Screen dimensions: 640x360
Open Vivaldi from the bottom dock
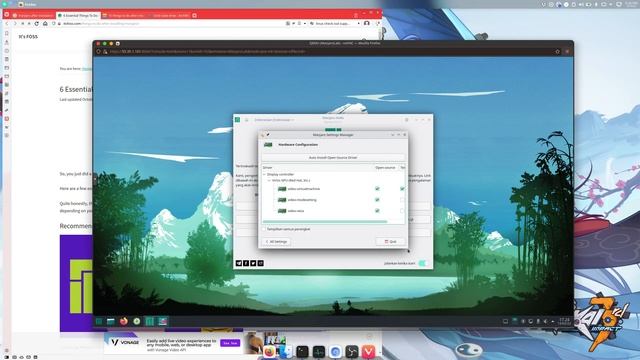(x=369, y=351)
